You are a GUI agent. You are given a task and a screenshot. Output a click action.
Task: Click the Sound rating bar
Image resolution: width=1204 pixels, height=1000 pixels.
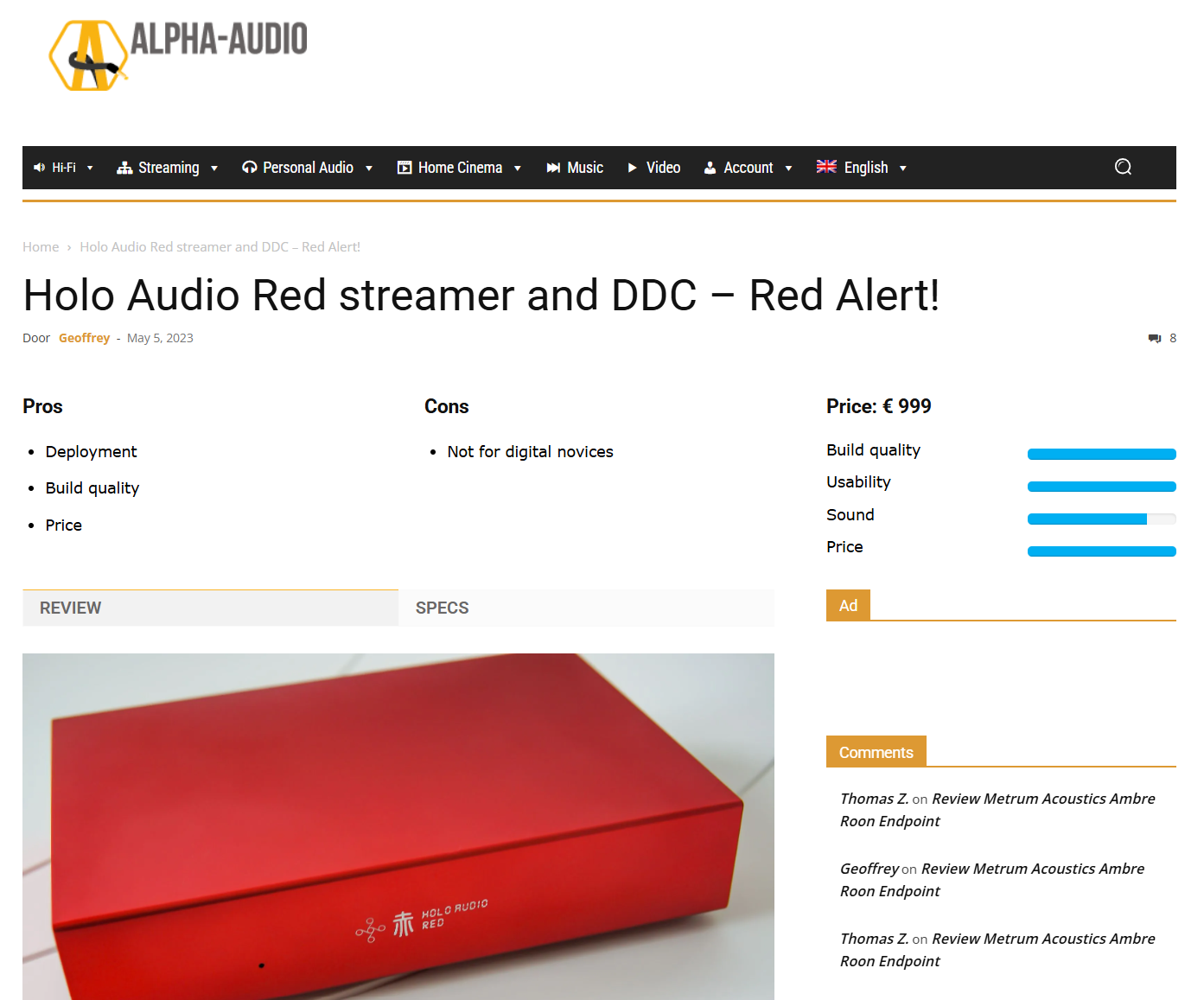pyautogui.click(x=1101, y=519)
